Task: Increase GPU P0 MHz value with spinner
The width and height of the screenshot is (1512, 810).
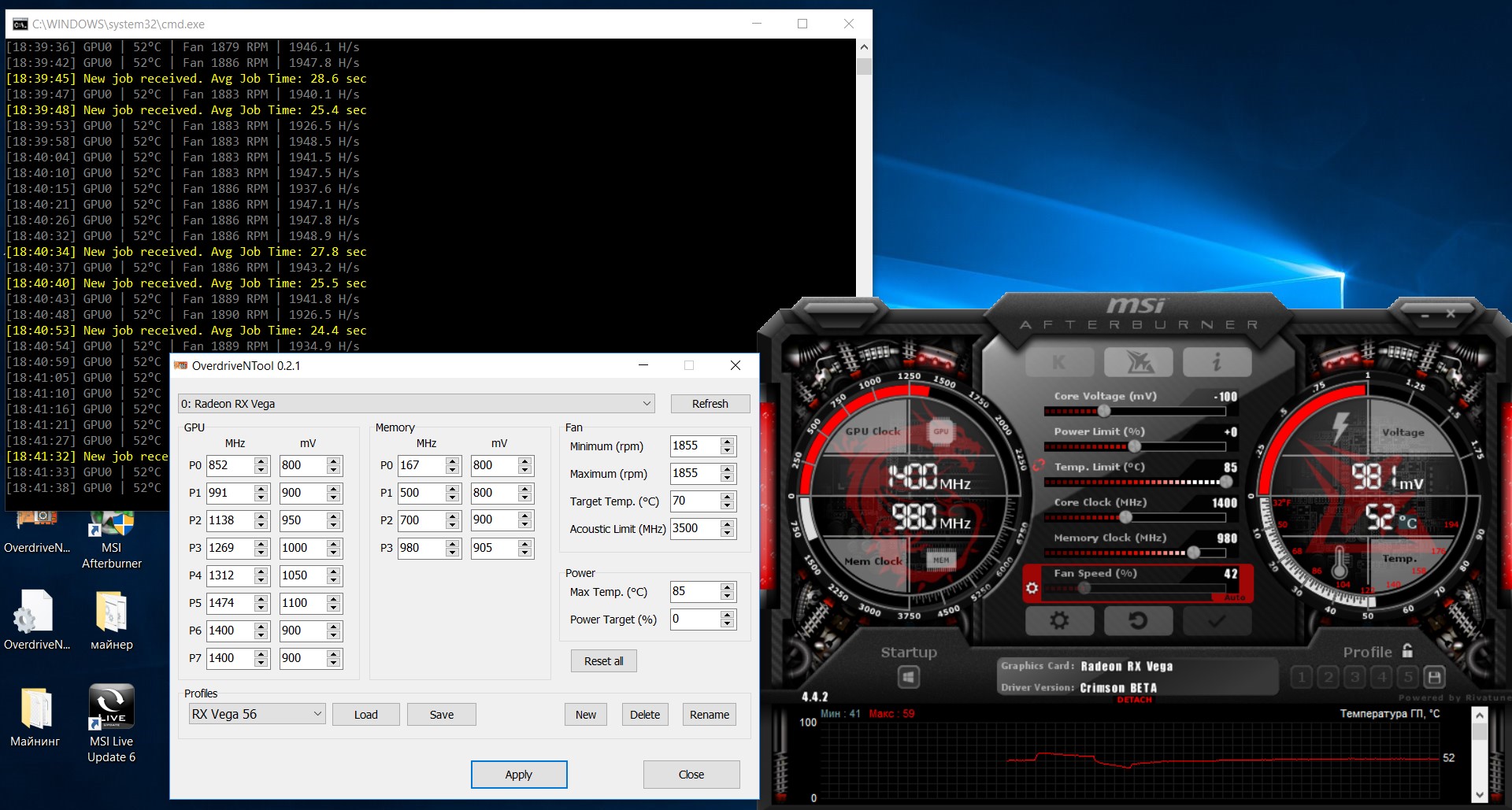Action: 261,460
